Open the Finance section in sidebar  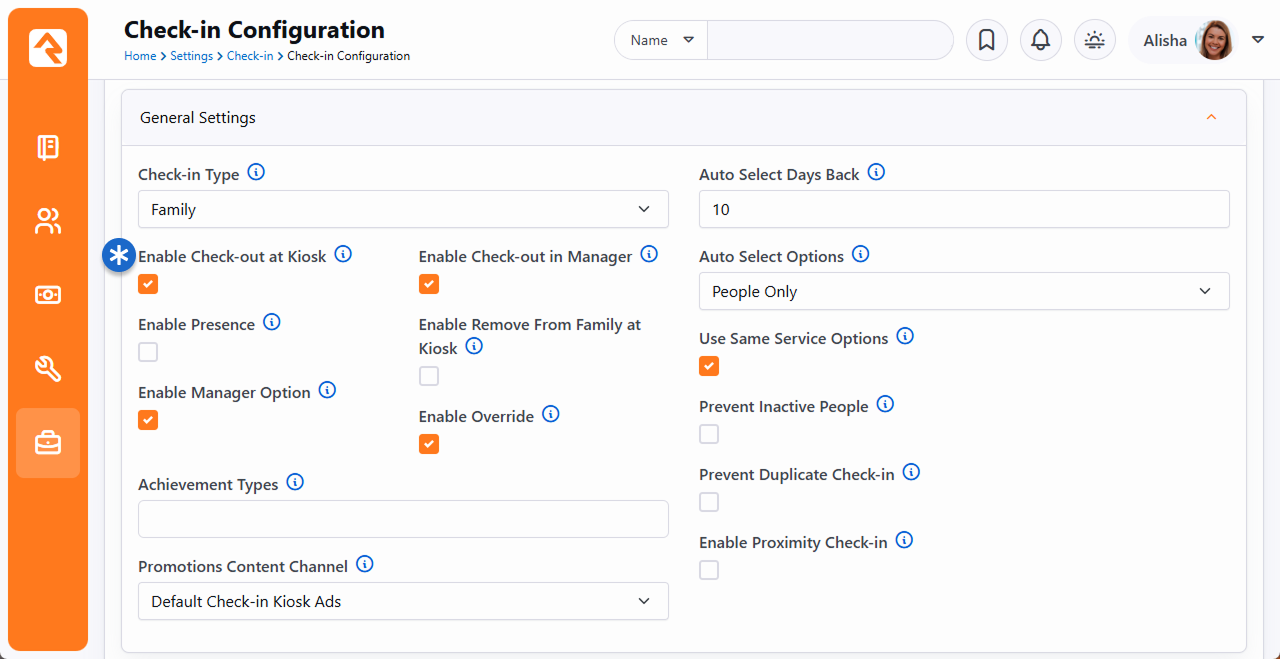[x=48, y=295]
